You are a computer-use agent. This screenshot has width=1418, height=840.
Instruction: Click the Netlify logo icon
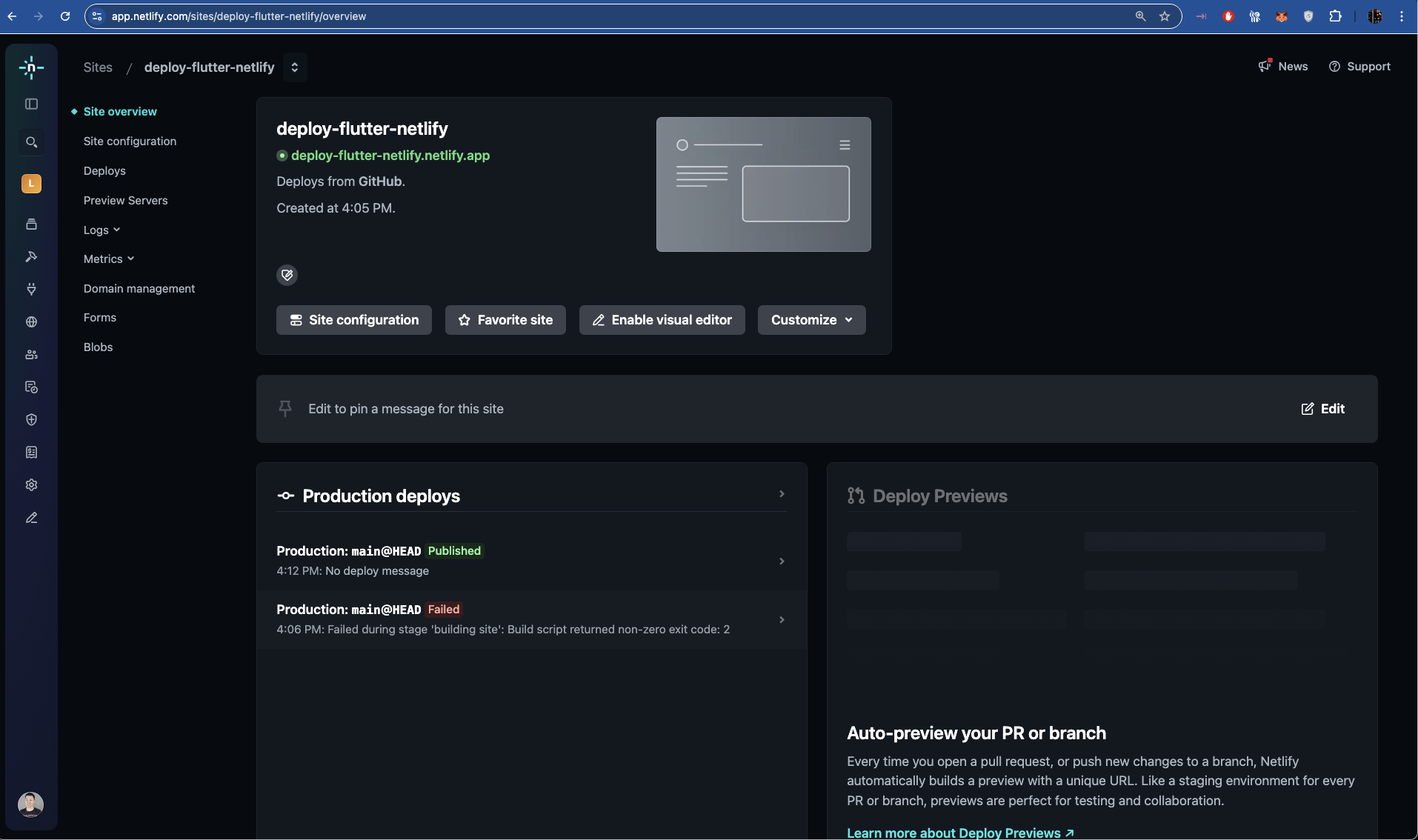pyautogui.click(x=31, y=67)
